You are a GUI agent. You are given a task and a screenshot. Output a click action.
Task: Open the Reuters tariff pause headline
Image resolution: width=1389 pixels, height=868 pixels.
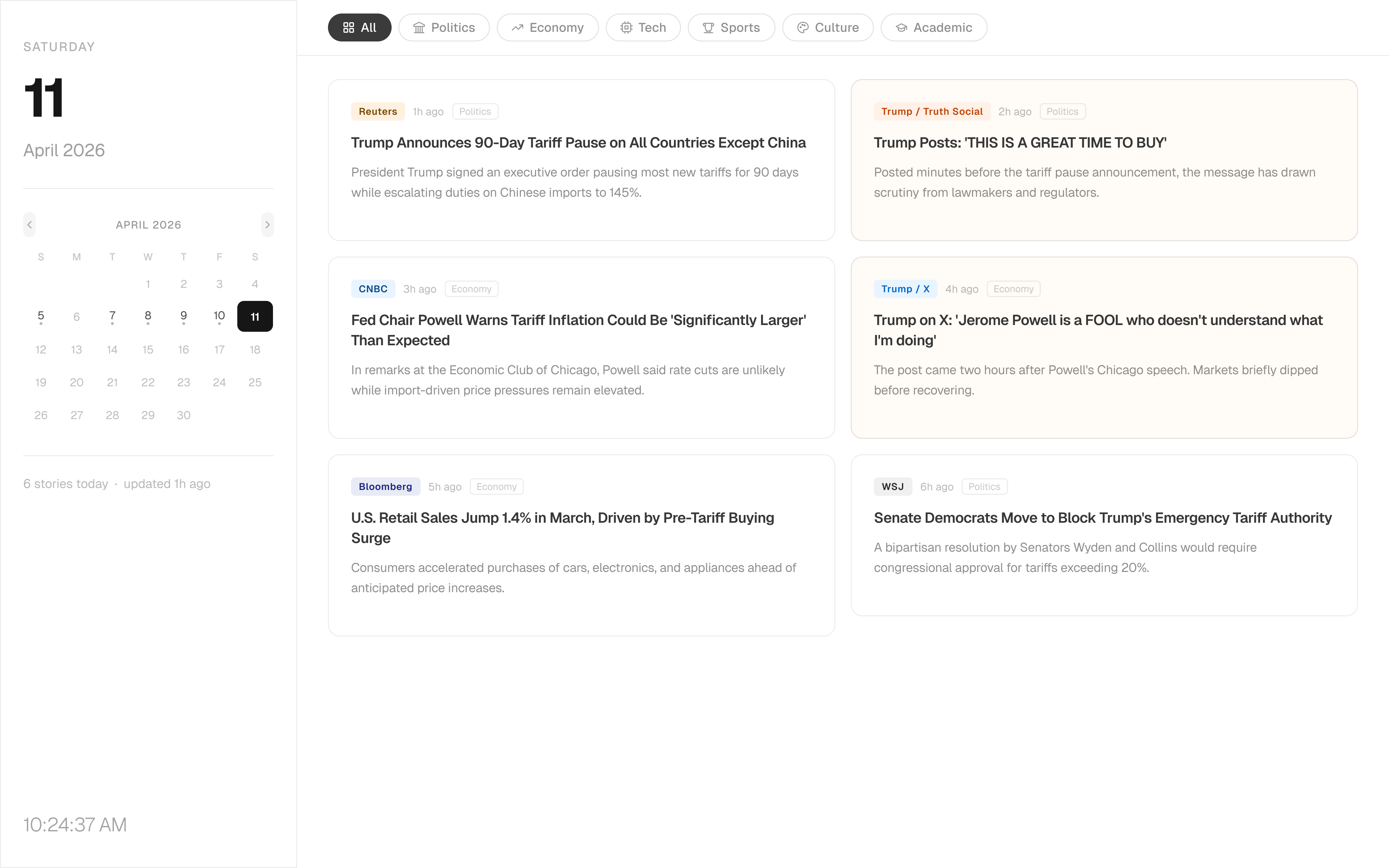point(578,143)
